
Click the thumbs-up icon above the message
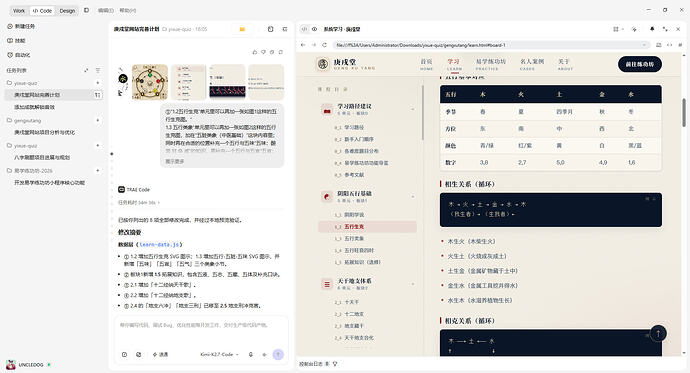click(254, 52)
